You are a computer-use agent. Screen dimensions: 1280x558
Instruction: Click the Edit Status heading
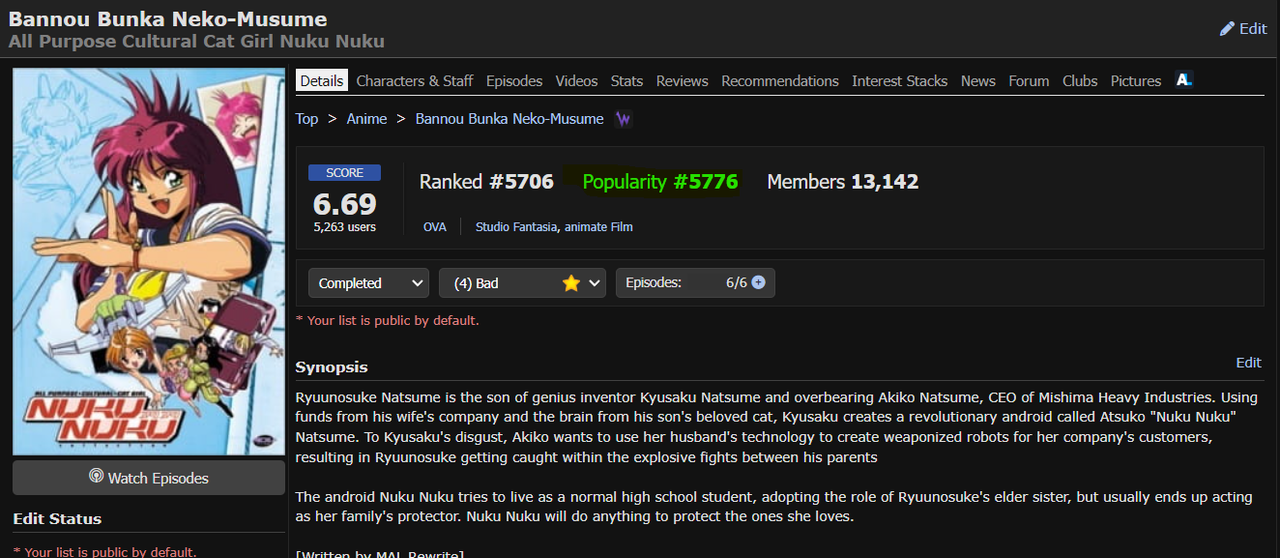pos(57,519)
